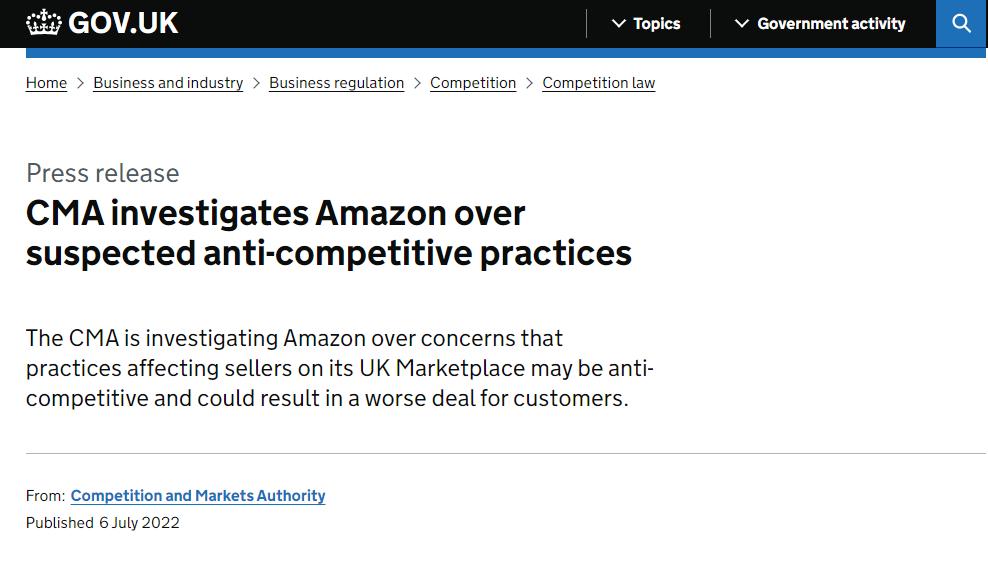Click the article summary paragraph
The image size is (988, 579).
pyautogui.click(x=339, y=368)
